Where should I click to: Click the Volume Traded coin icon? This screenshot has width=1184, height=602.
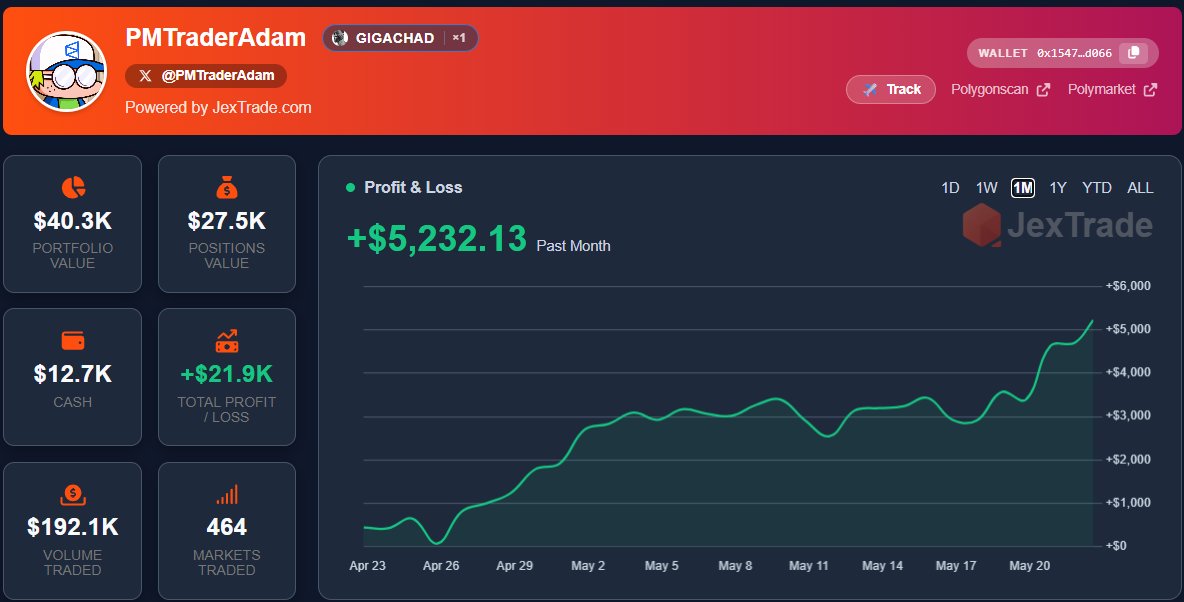click(72, 495)
